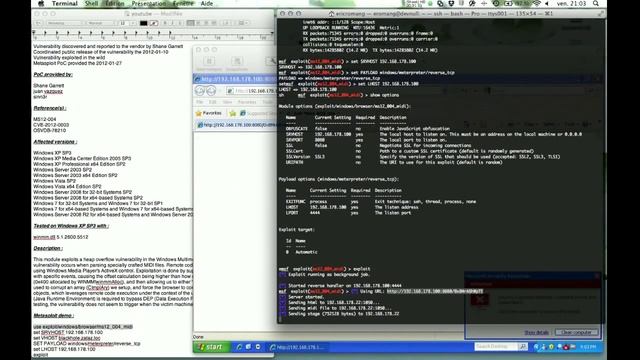Open font style dropdown in TextEdit toolbar
This screenshot has height=360, width=640.
100,23
